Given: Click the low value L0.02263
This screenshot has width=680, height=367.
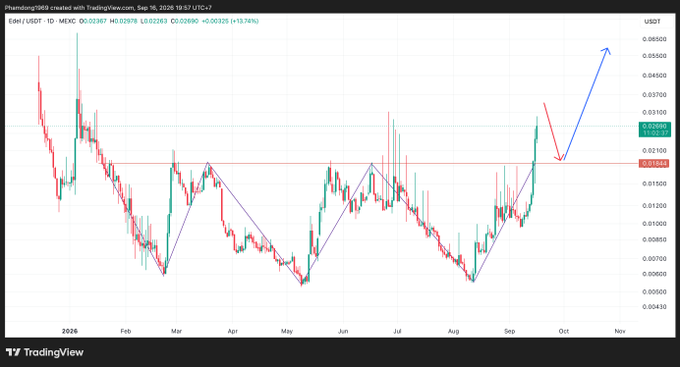Looking at the screenshot, I should pyautogui.click(x=154, y=21).
